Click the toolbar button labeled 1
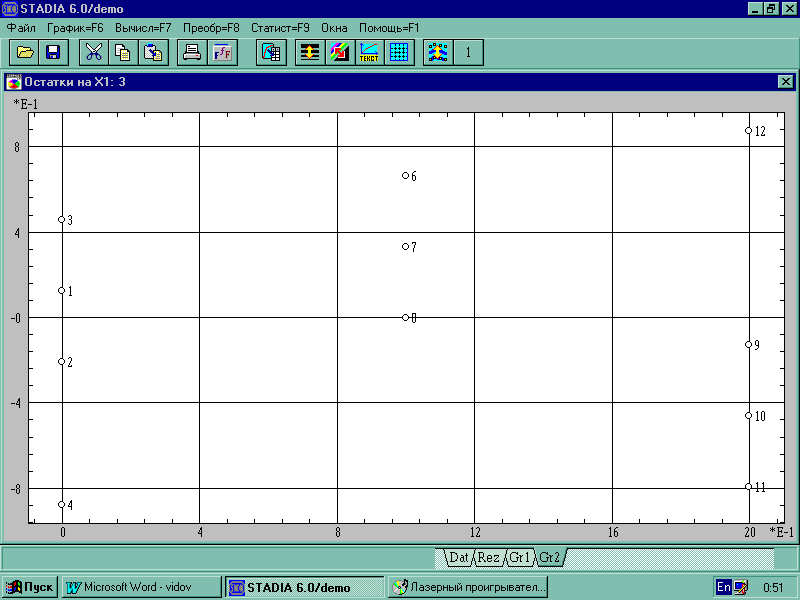Image resolution: width=800 pixels, height=600 pixels. click(468, 52)
